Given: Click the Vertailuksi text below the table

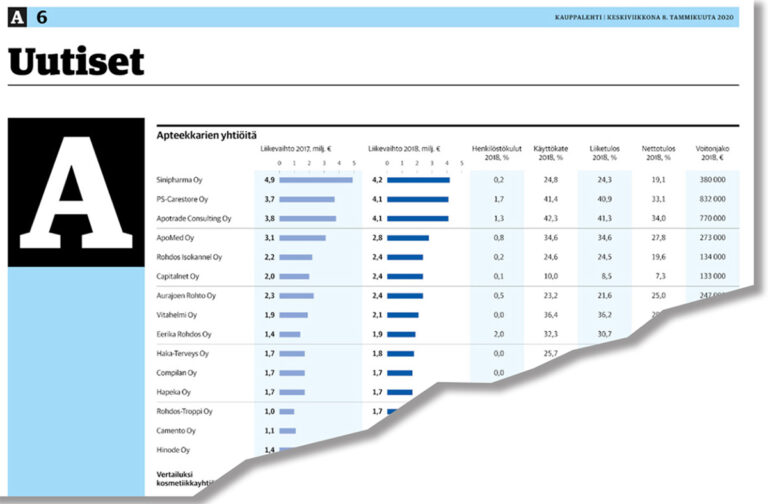Looking at the screenshot, I should point(177,472).
